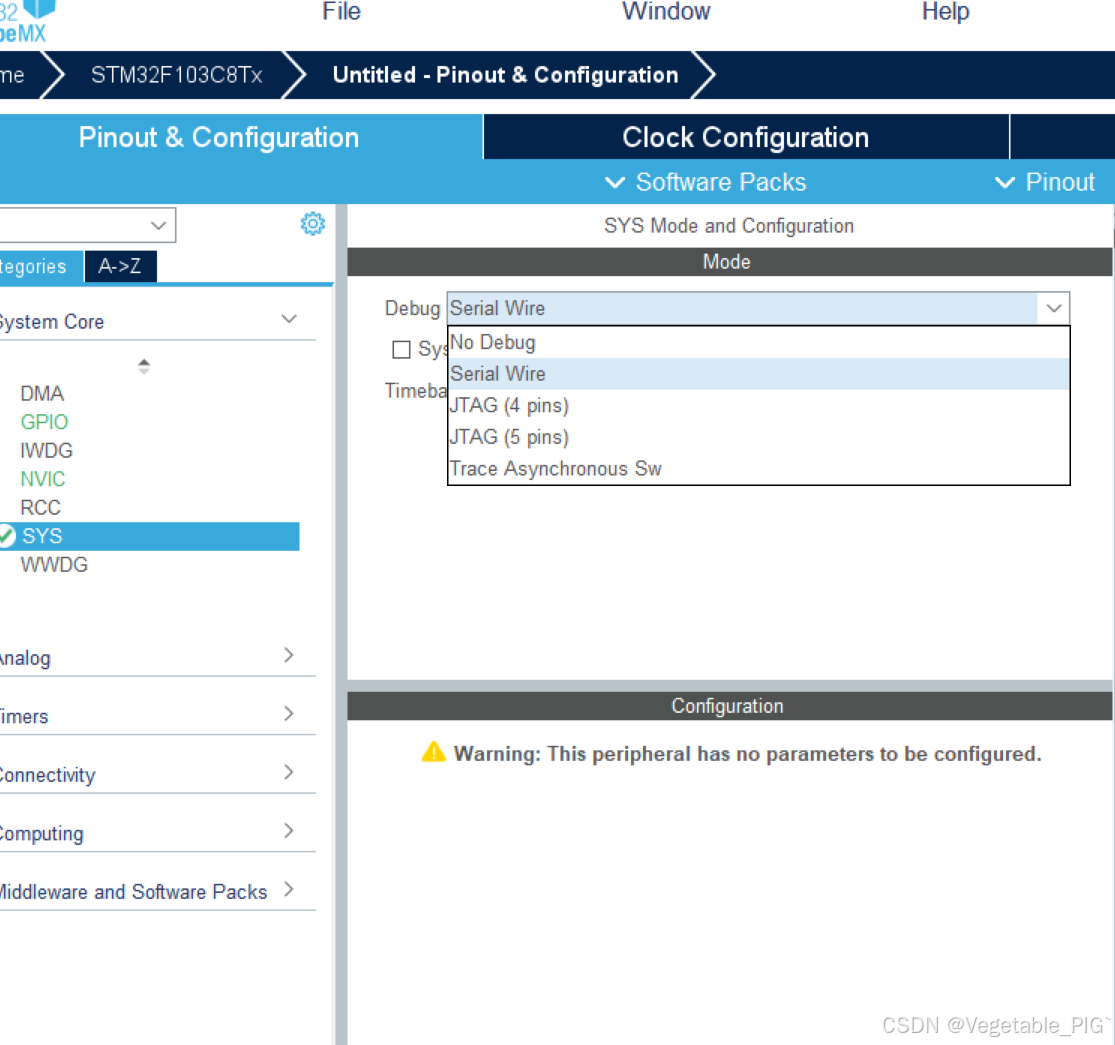Click the Debug label
1115x1045 pixels.
pos(412,309)
